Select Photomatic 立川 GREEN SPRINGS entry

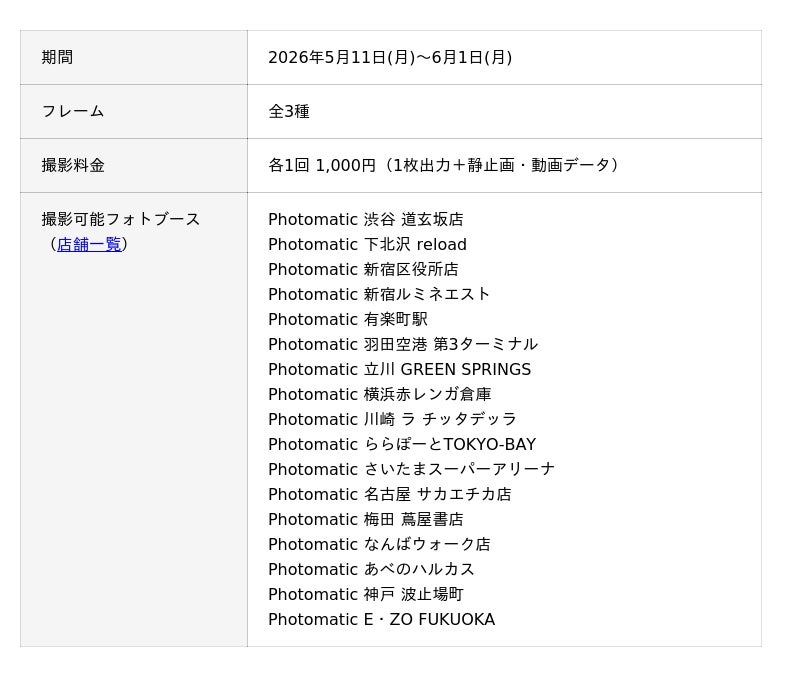(399, 369)
